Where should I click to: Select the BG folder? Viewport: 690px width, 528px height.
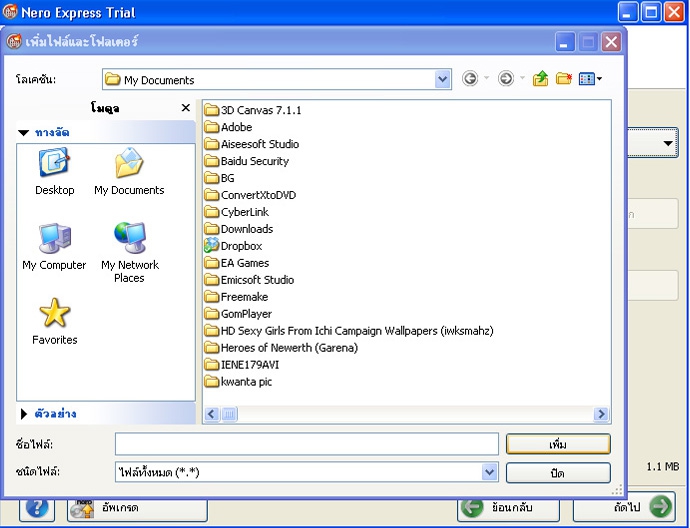[x=220, y=178]
